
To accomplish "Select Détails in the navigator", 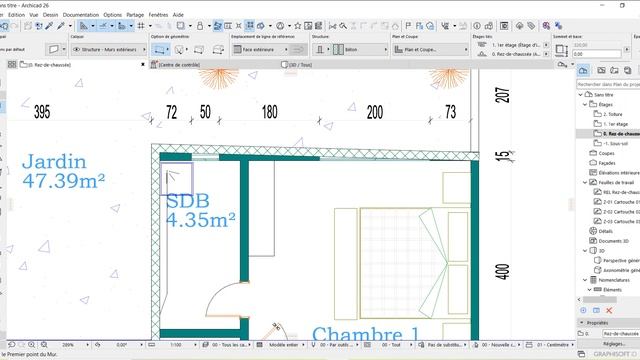I will coord(605,231).
